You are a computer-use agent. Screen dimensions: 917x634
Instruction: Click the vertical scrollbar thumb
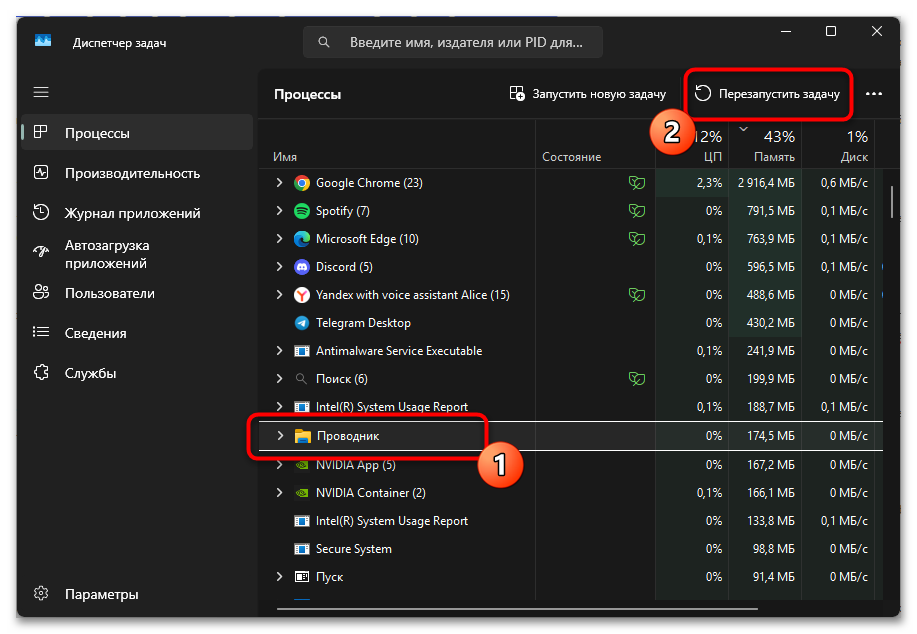[x=892, y=202]
